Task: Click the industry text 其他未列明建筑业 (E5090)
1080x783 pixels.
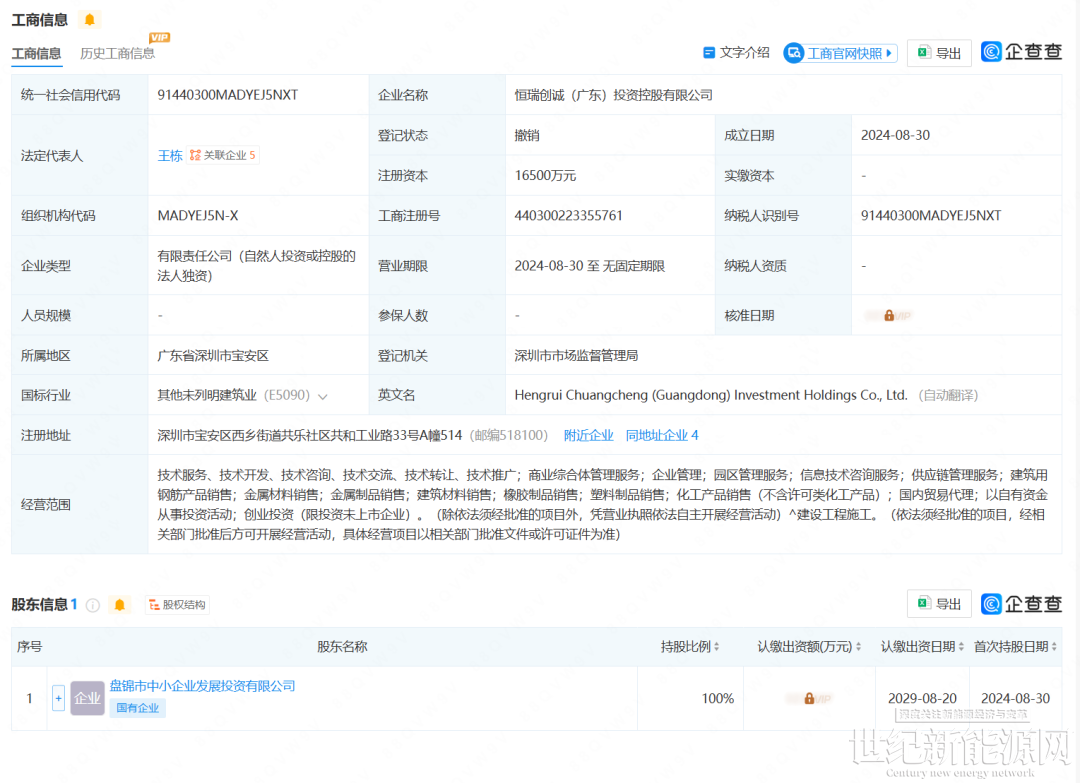Action: click(233, 395)
